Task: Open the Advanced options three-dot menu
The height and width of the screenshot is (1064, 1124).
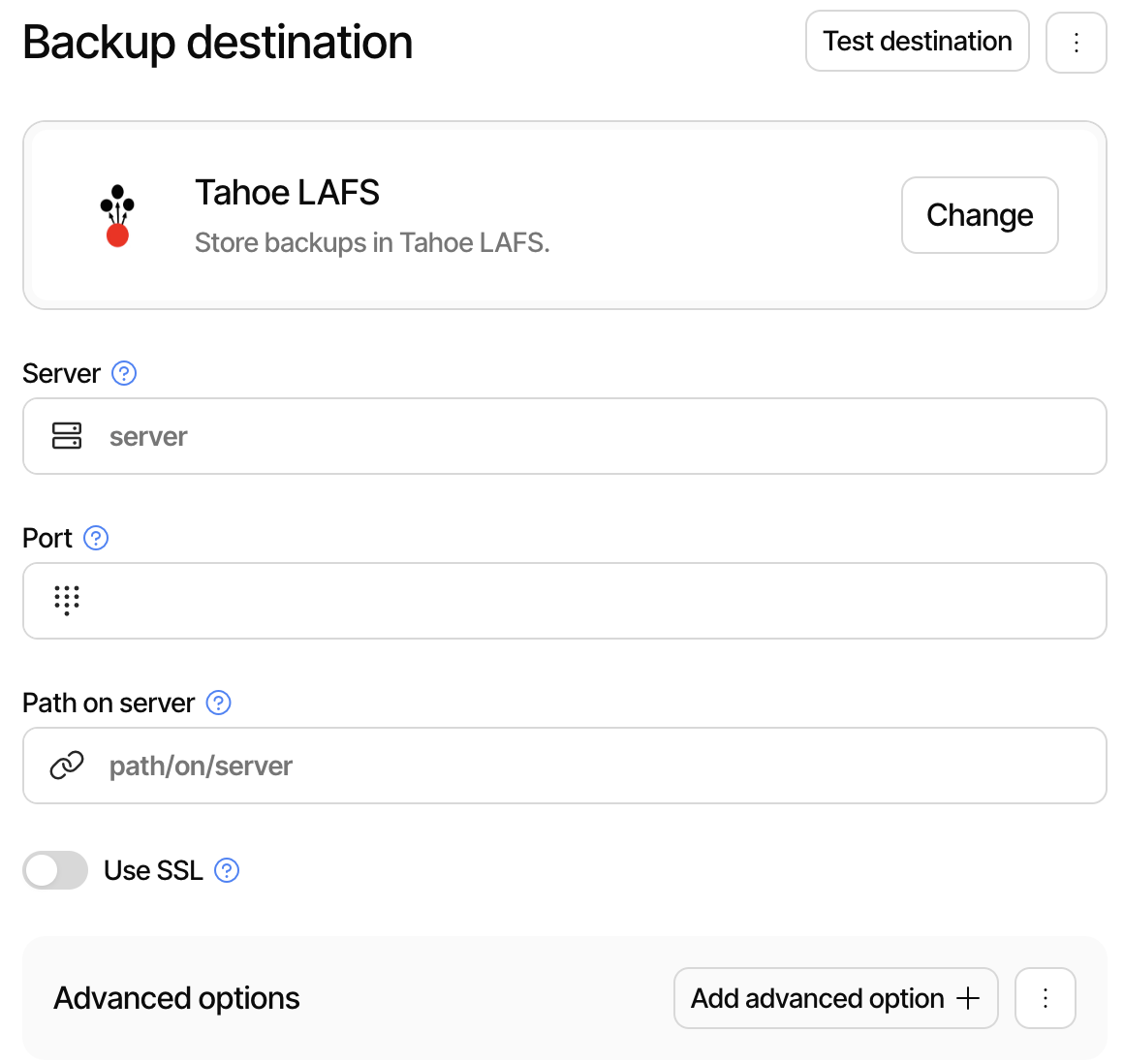Action: 1045,998
